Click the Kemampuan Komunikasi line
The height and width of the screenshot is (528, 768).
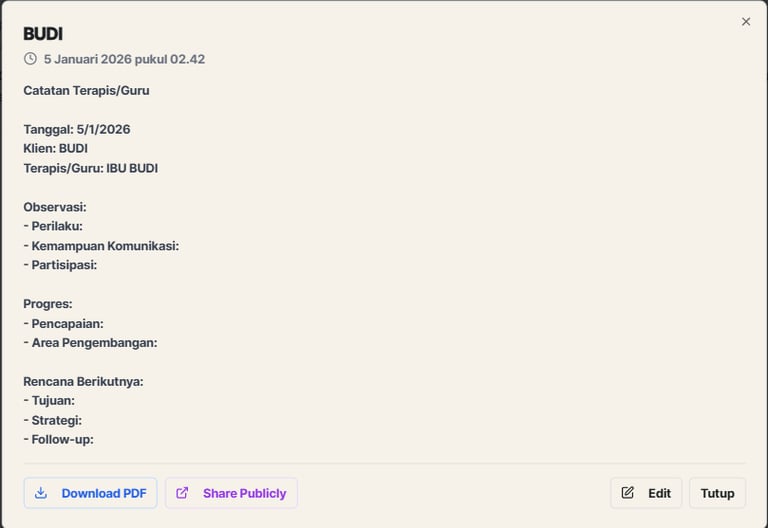pyautogui.click(x=101, y=245)
